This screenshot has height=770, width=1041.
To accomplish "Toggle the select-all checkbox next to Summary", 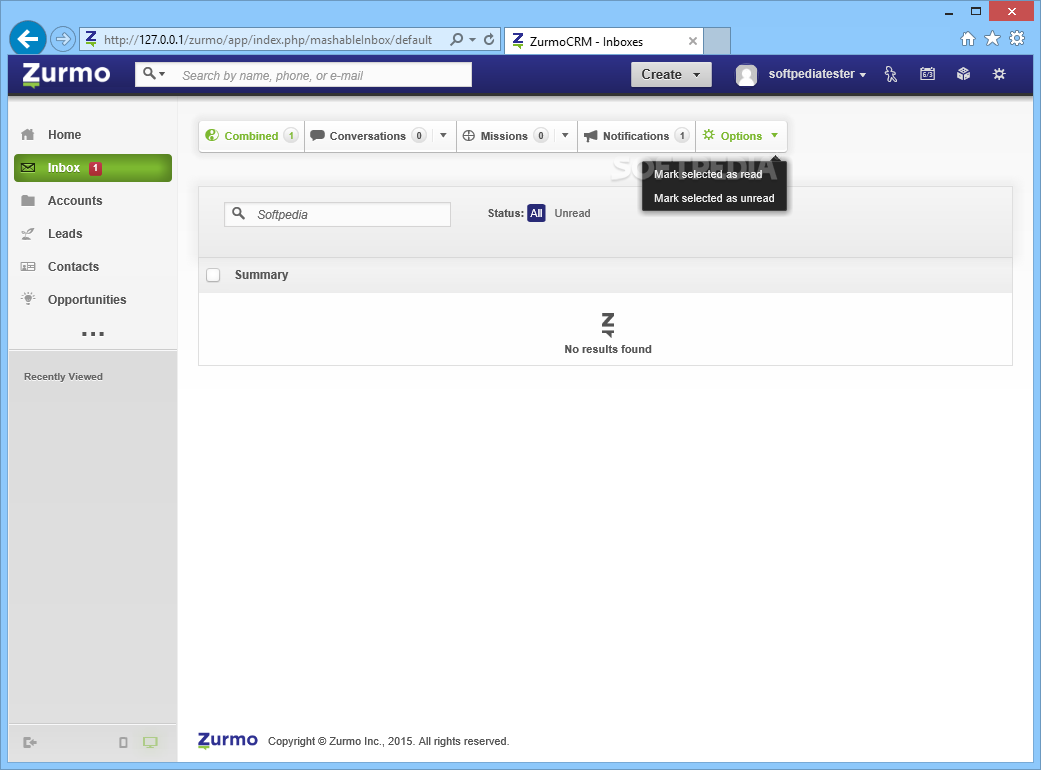I will click(213, 275).
